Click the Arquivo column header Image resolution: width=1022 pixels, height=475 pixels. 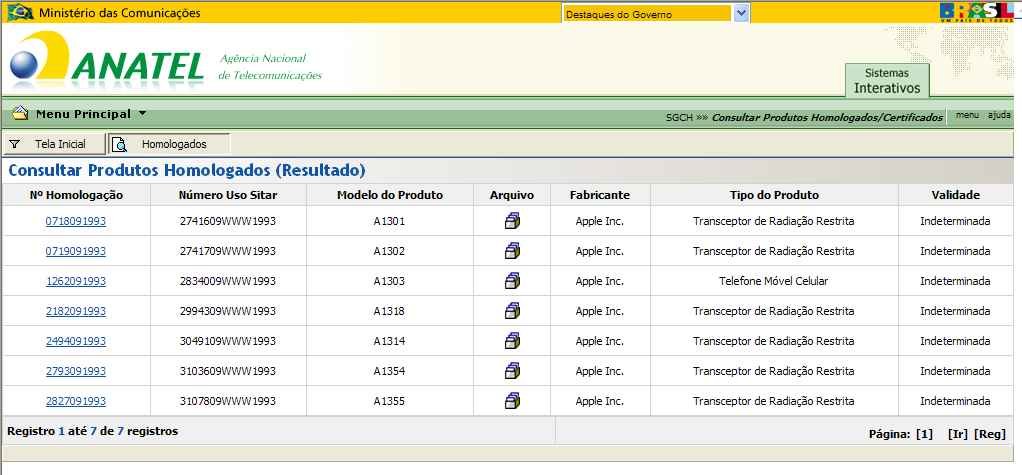click(512, 195)
